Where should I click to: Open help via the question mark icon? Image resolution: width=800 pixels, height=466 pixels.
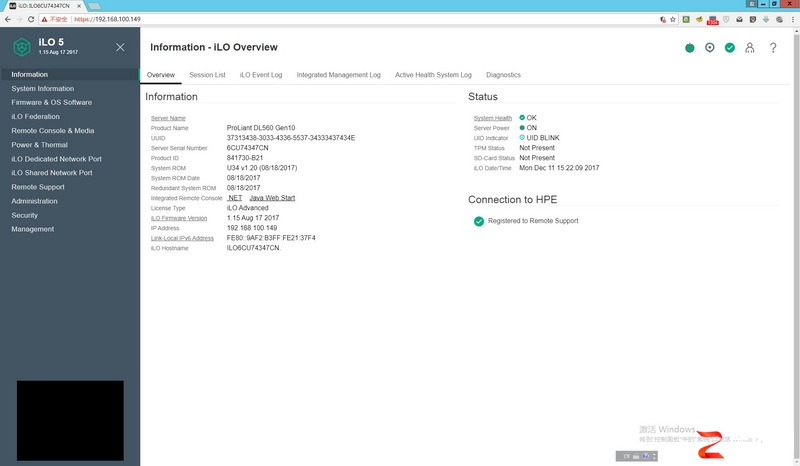tap(773, 47)
